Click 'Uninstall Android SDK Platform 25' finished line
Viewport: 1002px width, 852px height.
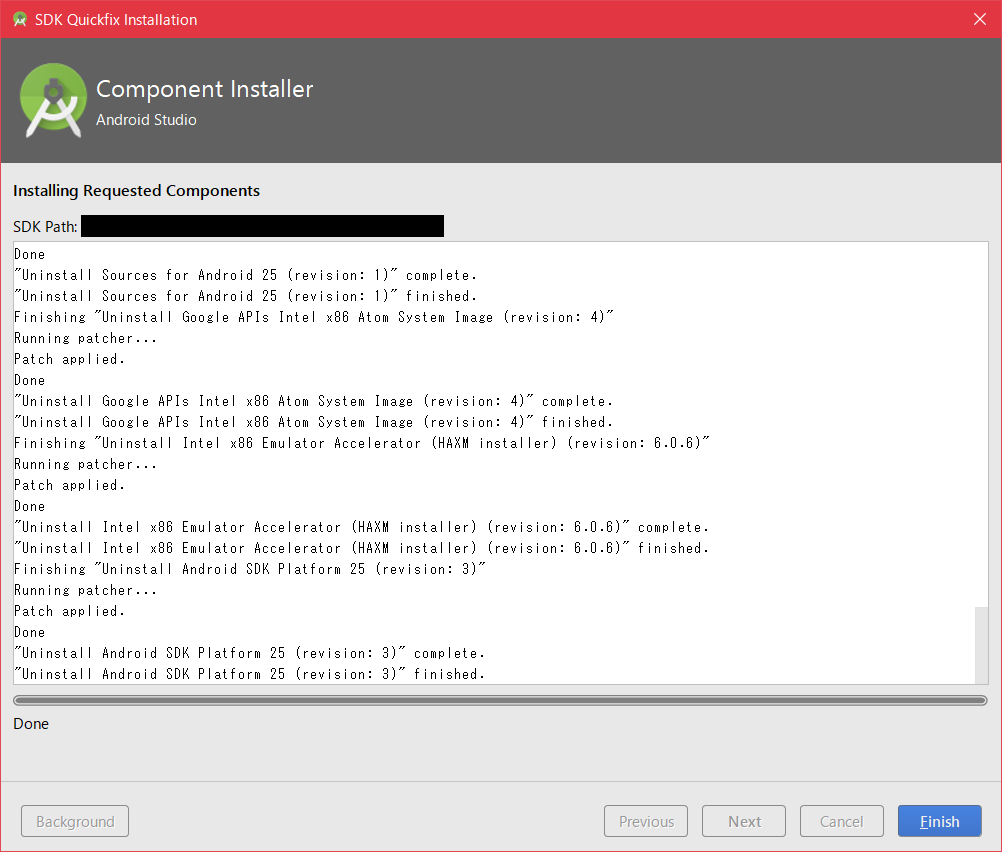click(x=250, y=674)
